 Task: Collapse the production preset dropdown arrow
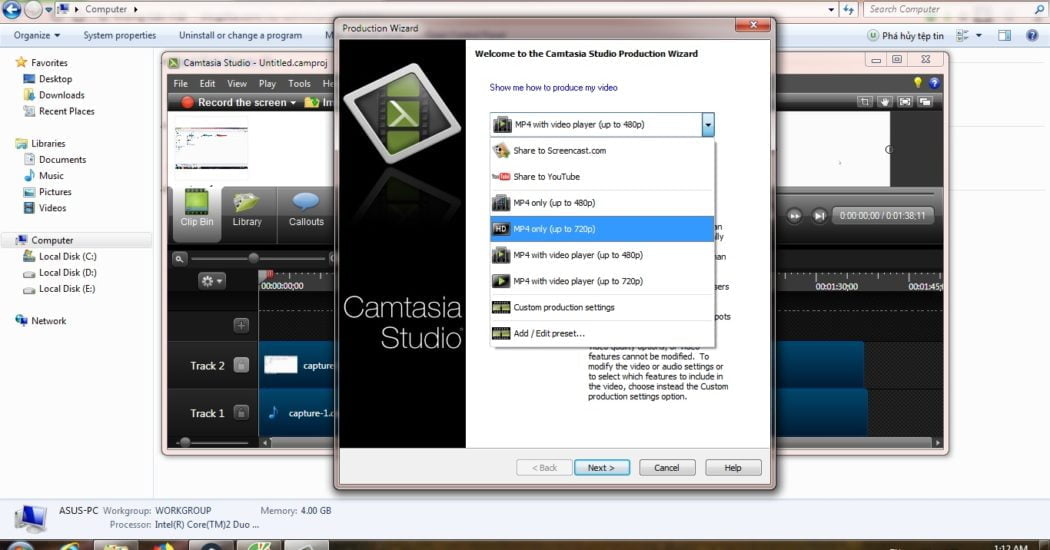coord(708,125)
